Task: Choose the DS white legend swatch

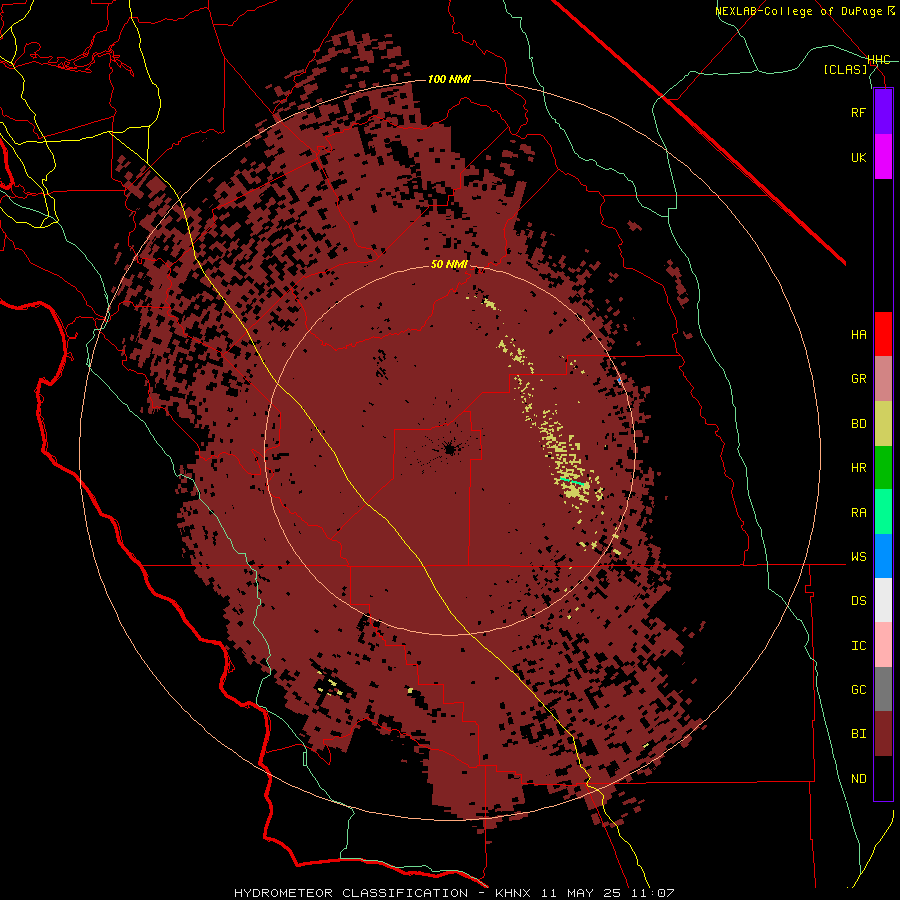Action: click(x=883, y=600)
